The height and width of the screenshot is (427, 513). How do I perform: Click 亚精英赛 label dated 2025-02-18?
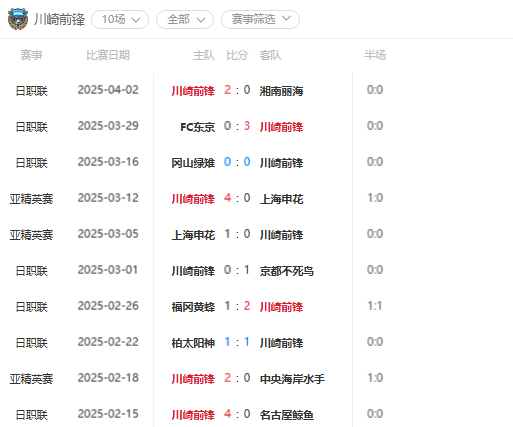pos(31,379)
